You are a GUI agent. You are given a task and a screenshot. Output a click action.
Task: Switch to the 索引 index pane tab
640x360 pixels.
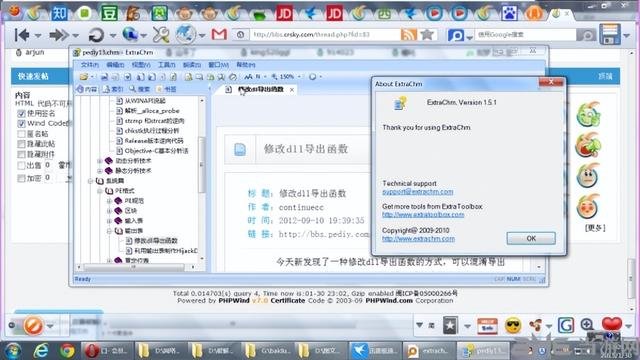click(x=113, y=89)
